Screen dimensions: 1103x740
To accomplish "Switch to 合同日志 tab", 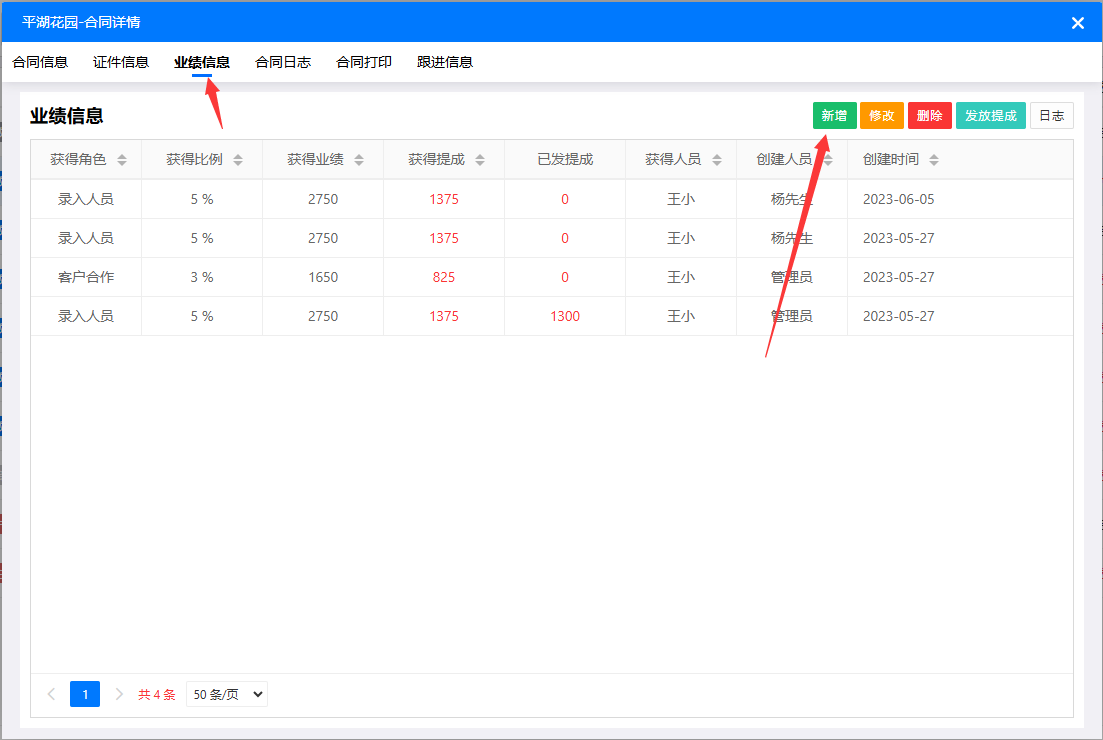I will tap(283, 62).
